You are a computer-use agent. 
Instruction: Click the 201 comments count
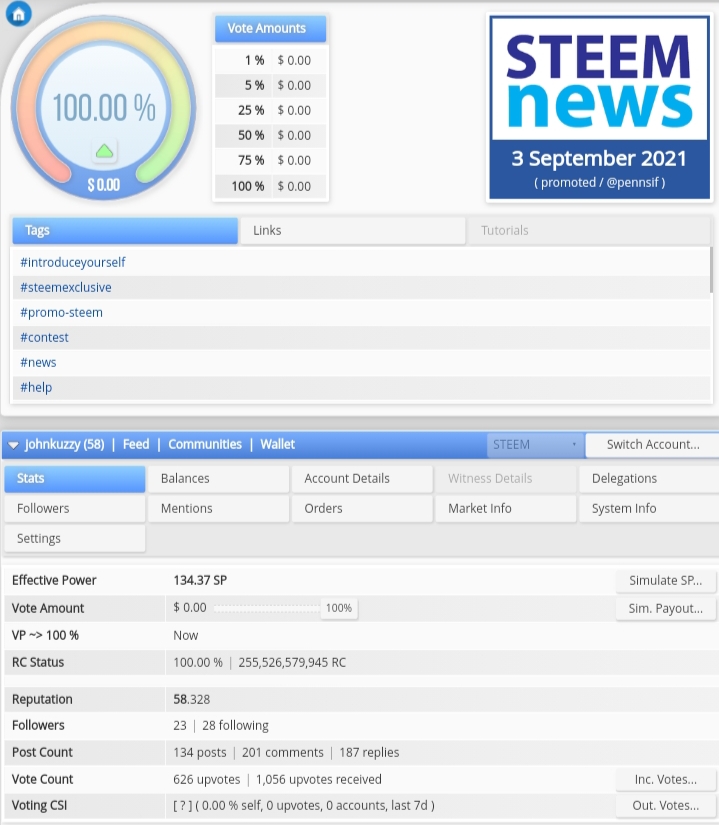click(282, 753)
